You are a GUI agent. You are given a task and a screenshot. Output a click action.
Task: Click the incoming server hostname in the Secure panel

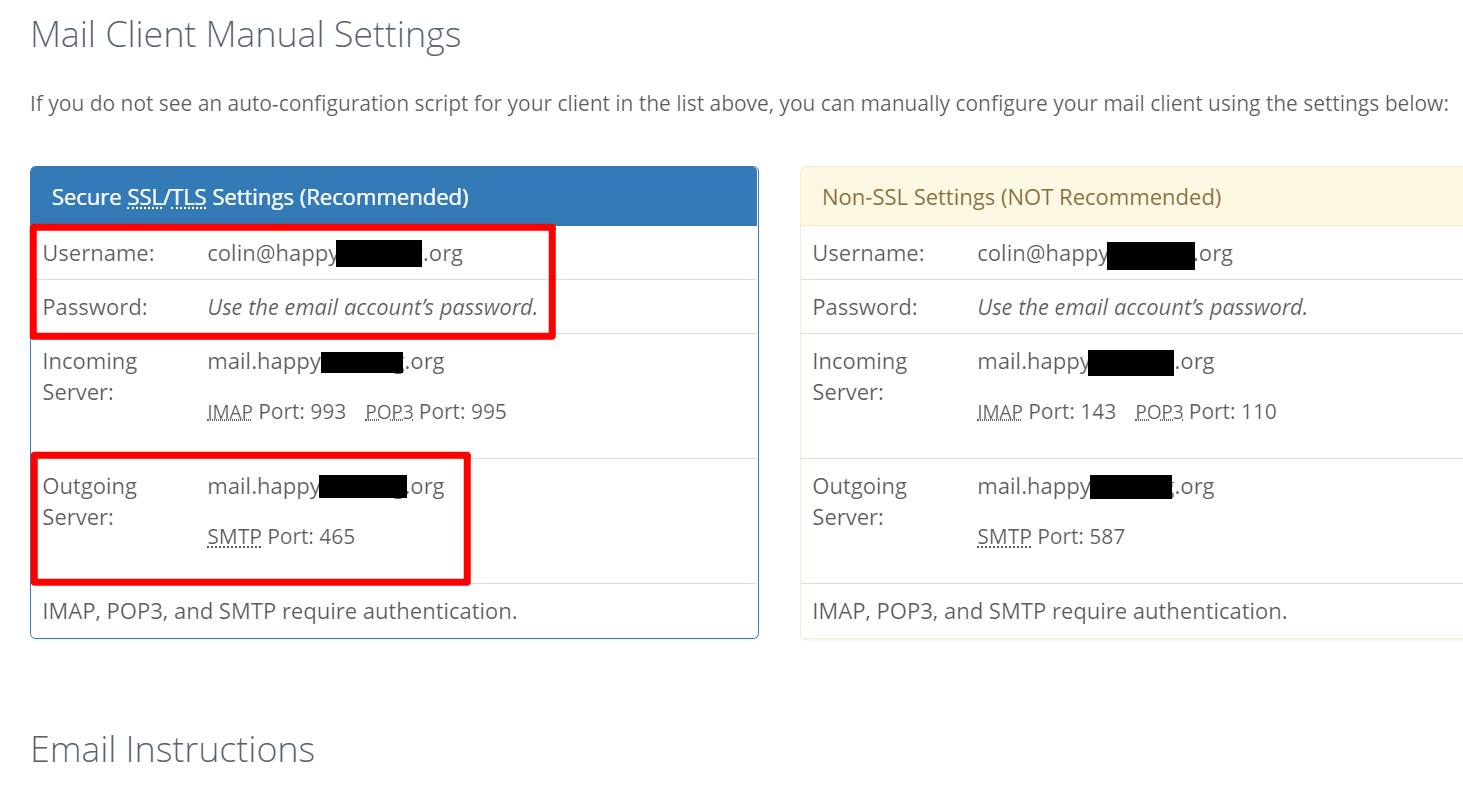coord(325,362)
